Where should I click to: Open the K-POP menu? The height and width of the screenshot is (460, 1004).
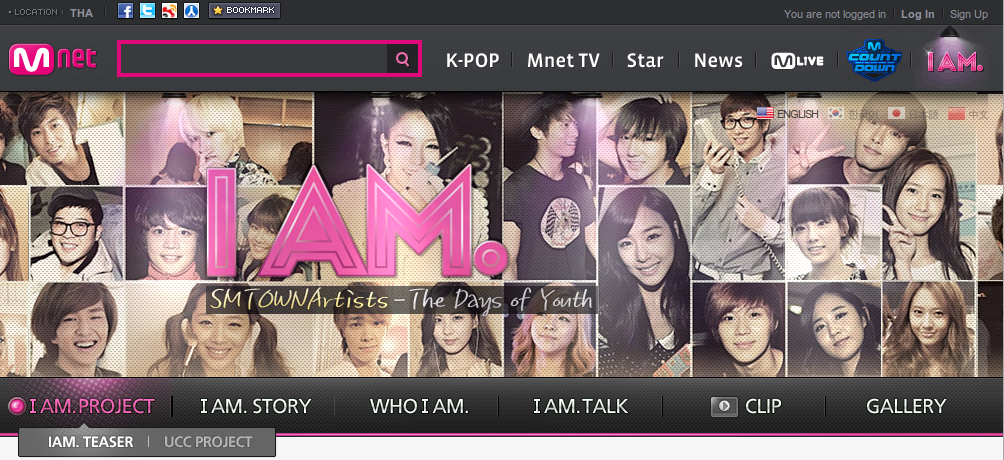click(473, 60)
